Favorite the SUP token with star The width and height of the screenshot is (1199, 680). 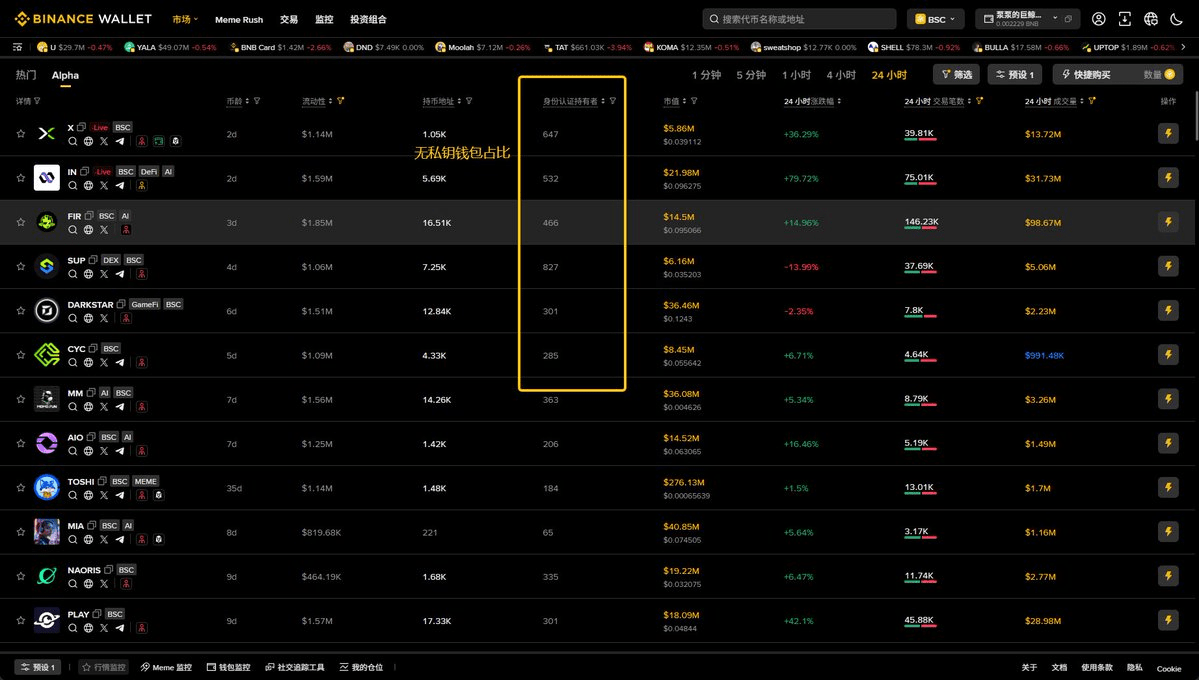[x=21, y=267]
